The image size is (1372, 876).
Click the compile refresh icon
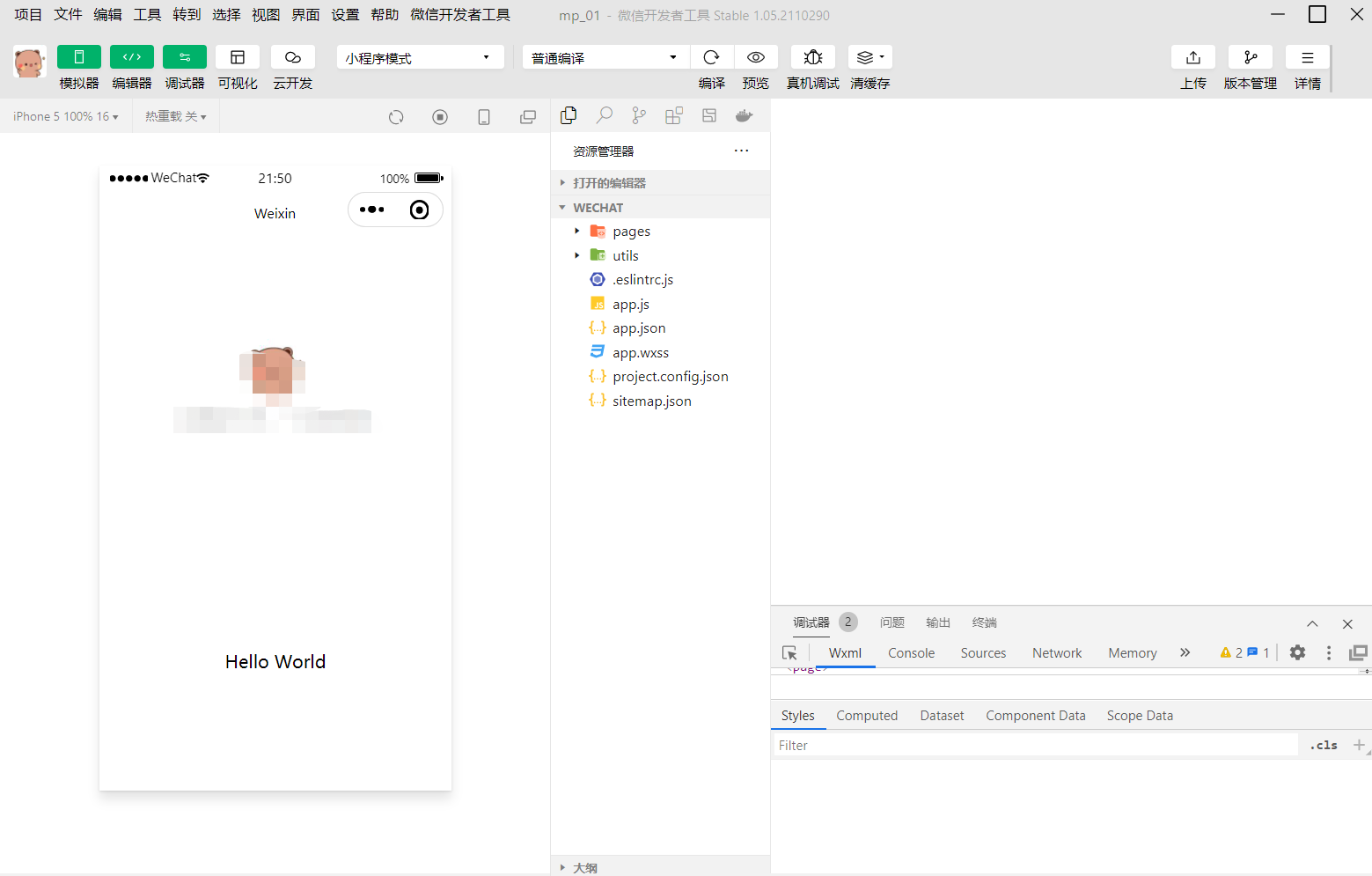point(712,57)
